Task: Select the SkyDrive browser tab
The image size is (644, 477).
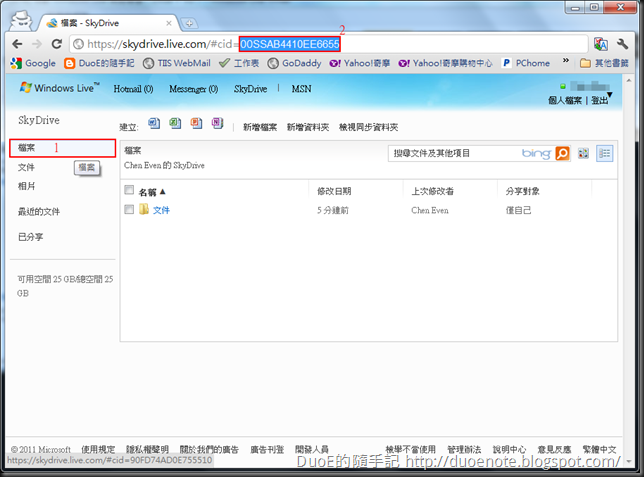Action: (109, 23)
